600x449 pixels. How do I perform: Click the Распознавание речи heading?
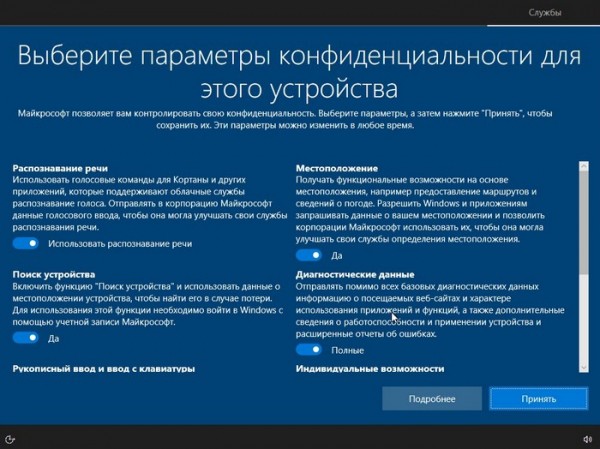click(x=60, y=168)
